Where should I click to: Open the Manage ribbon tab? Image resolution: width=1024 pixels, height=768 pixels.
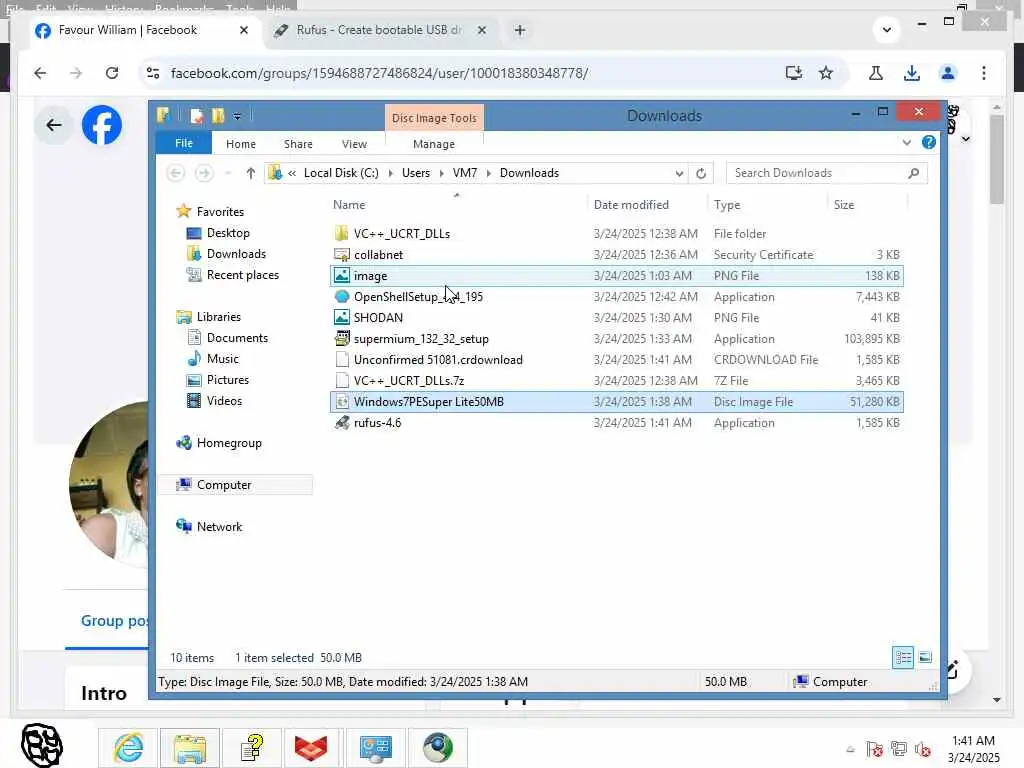click(434, 144)
